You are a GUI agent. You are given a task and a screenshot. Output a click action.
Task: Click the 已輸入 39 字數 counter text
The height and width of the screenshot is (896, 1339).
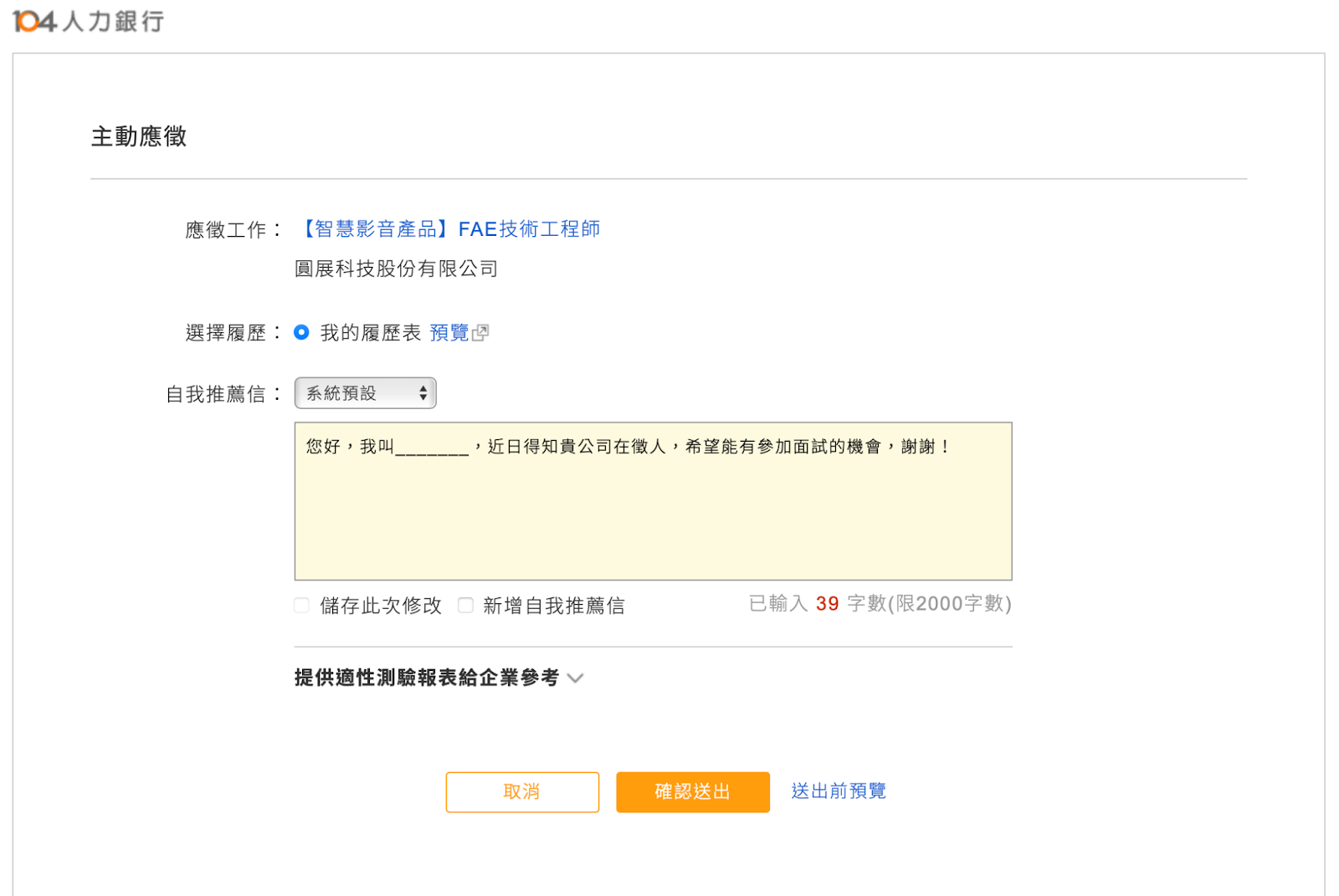pyautogui.click(x=880, y=604)
